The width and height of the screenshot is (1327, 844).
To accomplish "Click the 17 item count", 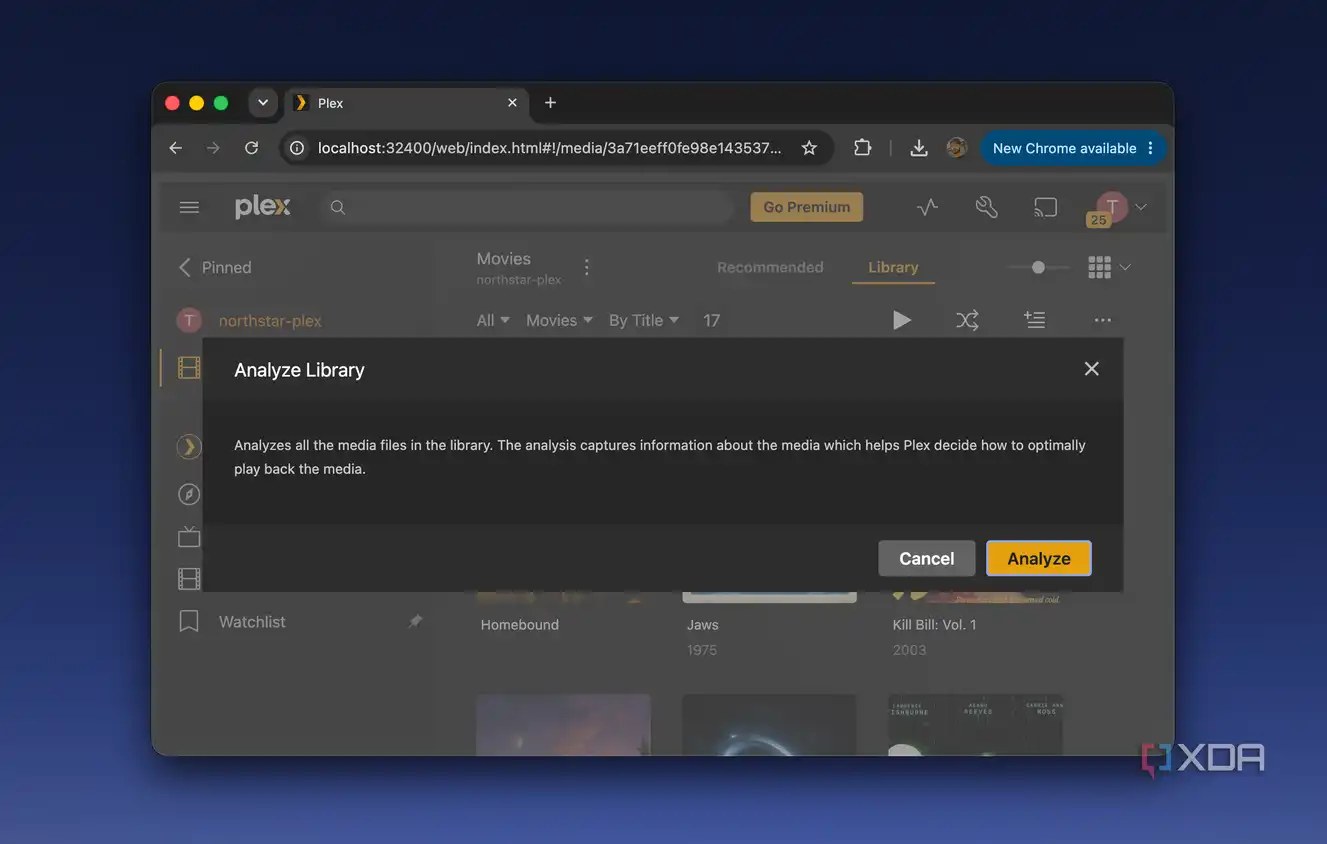I will point(711,320).
